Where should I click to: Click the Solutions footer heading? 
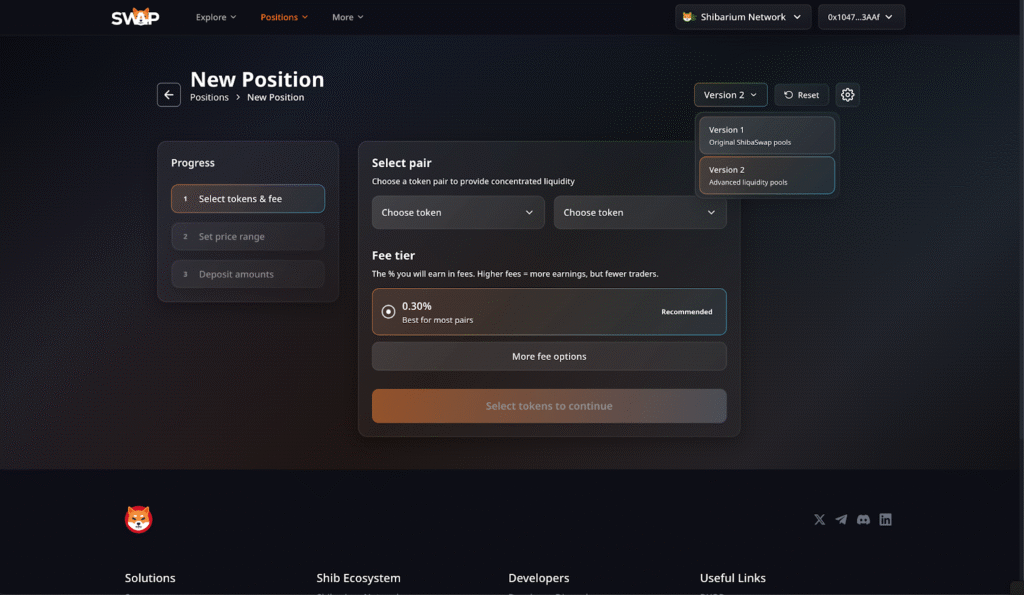(150, 578)
